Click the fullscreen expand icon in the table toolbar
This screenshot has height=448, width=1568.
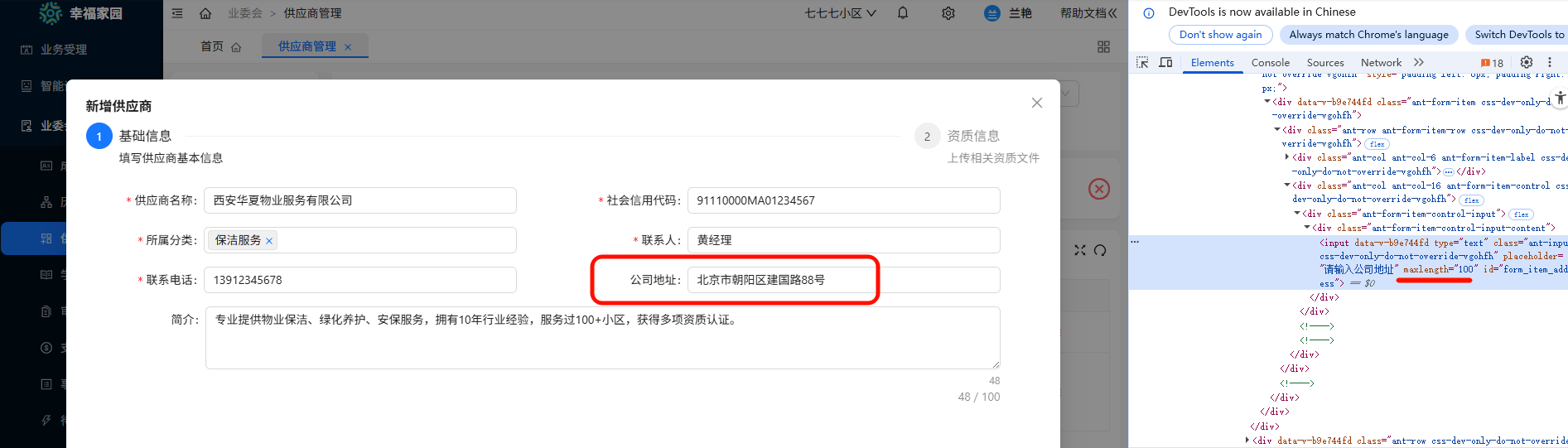pyautogui.click(x=1080, y=250)
